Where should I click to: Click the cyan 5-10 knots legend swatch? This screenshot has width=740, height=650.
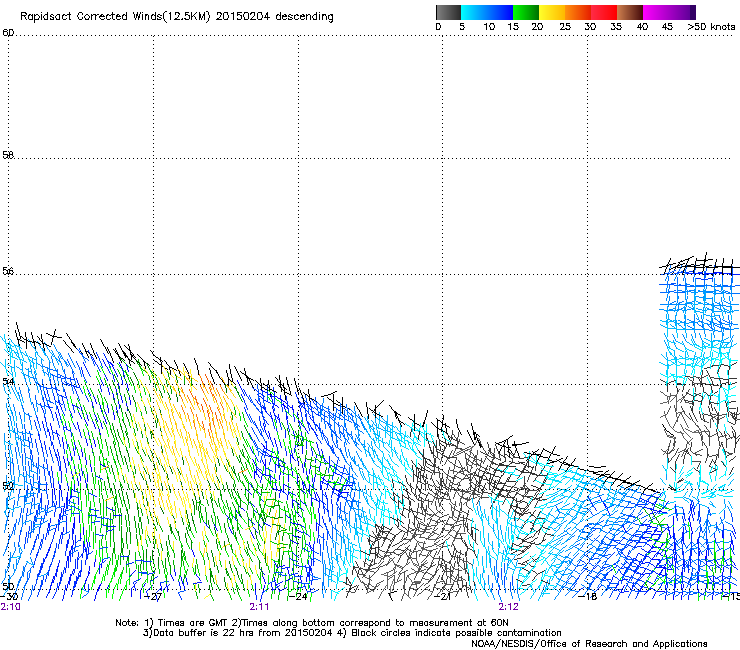coord(474,12)
